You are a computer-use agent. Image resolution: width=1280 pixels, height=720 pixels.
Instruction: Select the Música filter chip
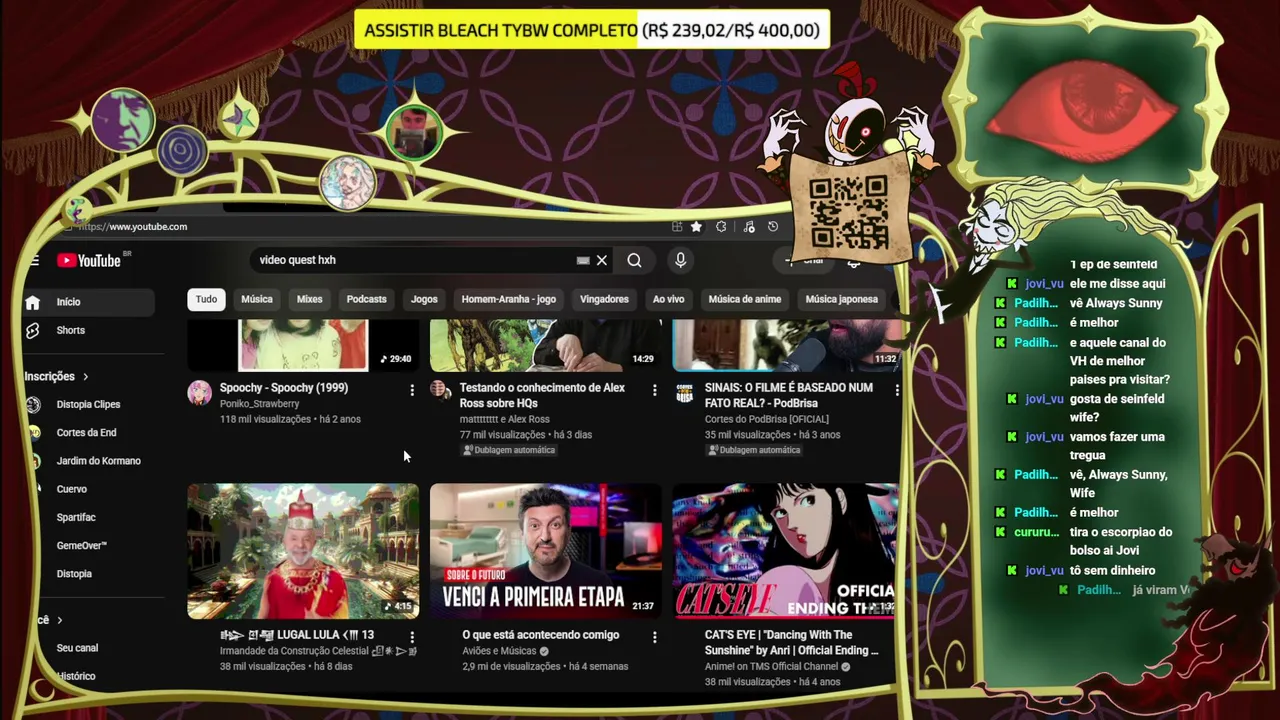click(x=257, y=299)
